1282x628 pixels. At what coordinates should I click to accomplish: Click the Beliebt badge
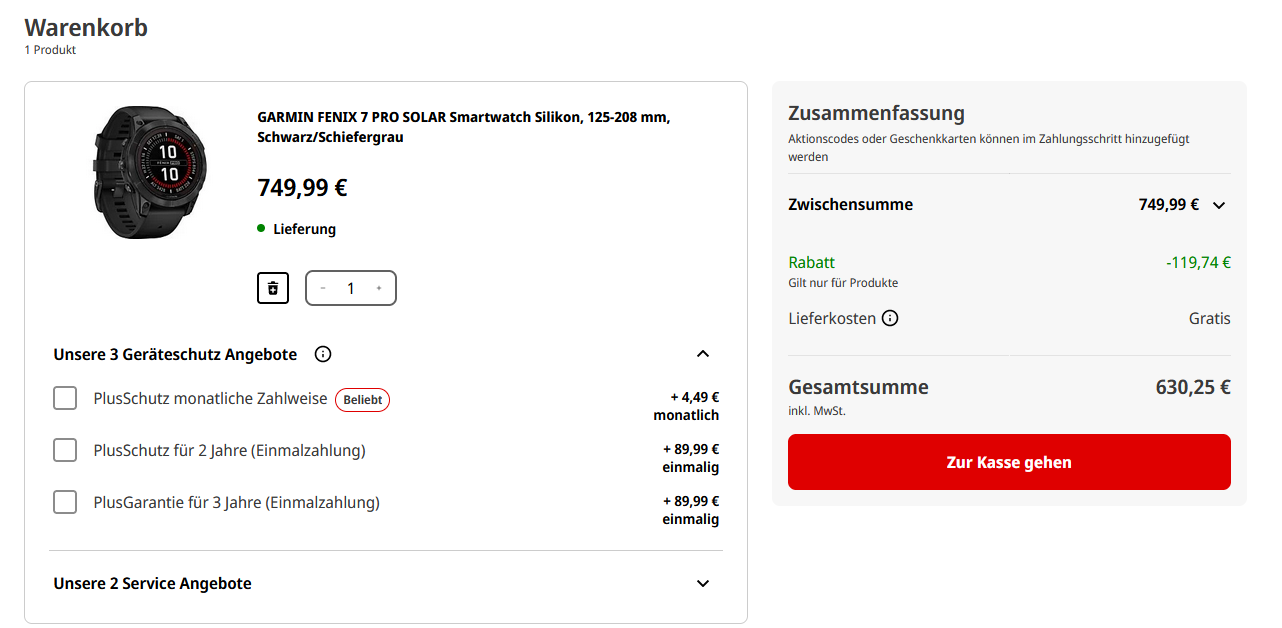pyautogui.click(x=362, y=400)
